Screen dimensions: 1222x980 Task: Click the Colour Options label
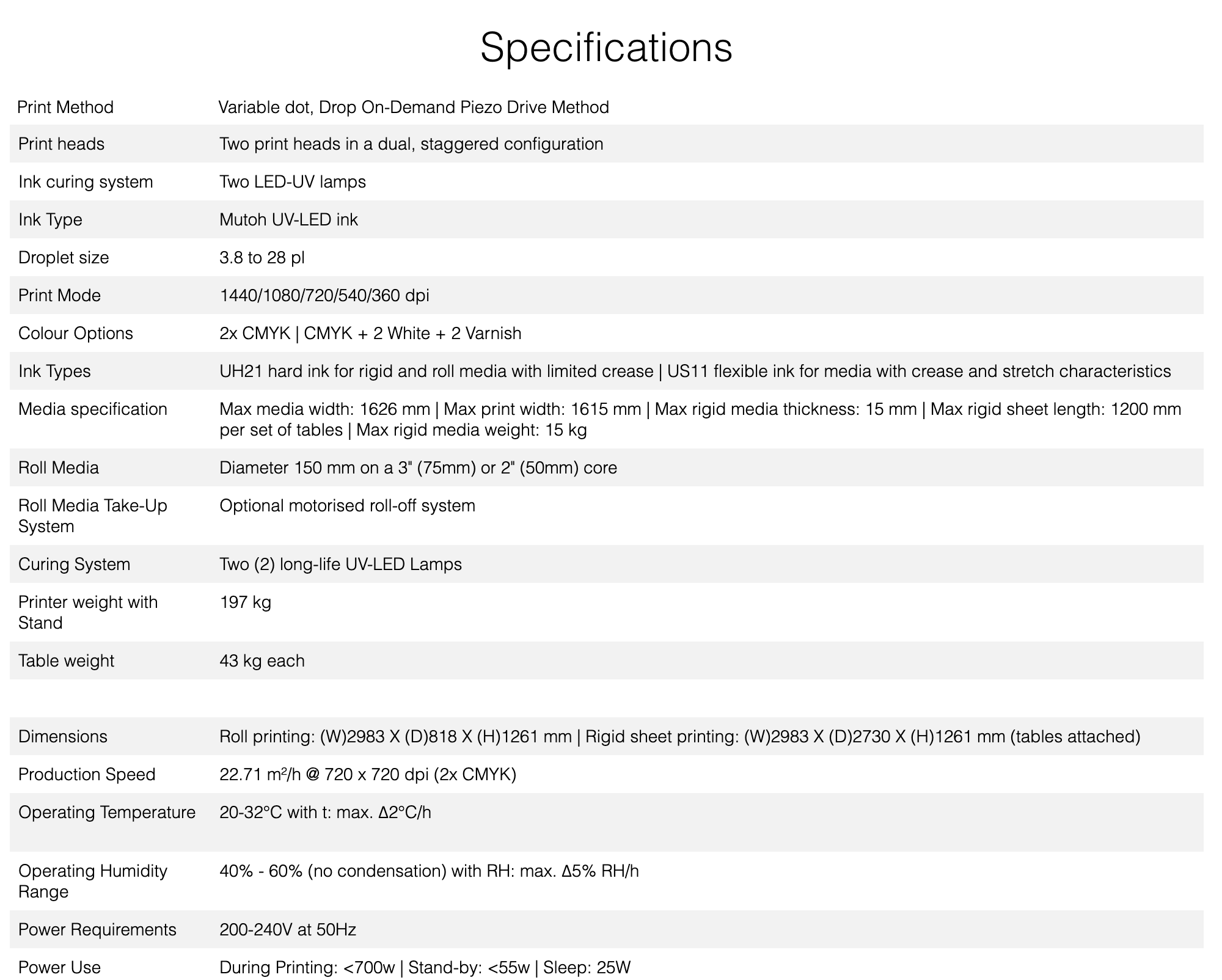click(75, 334)
